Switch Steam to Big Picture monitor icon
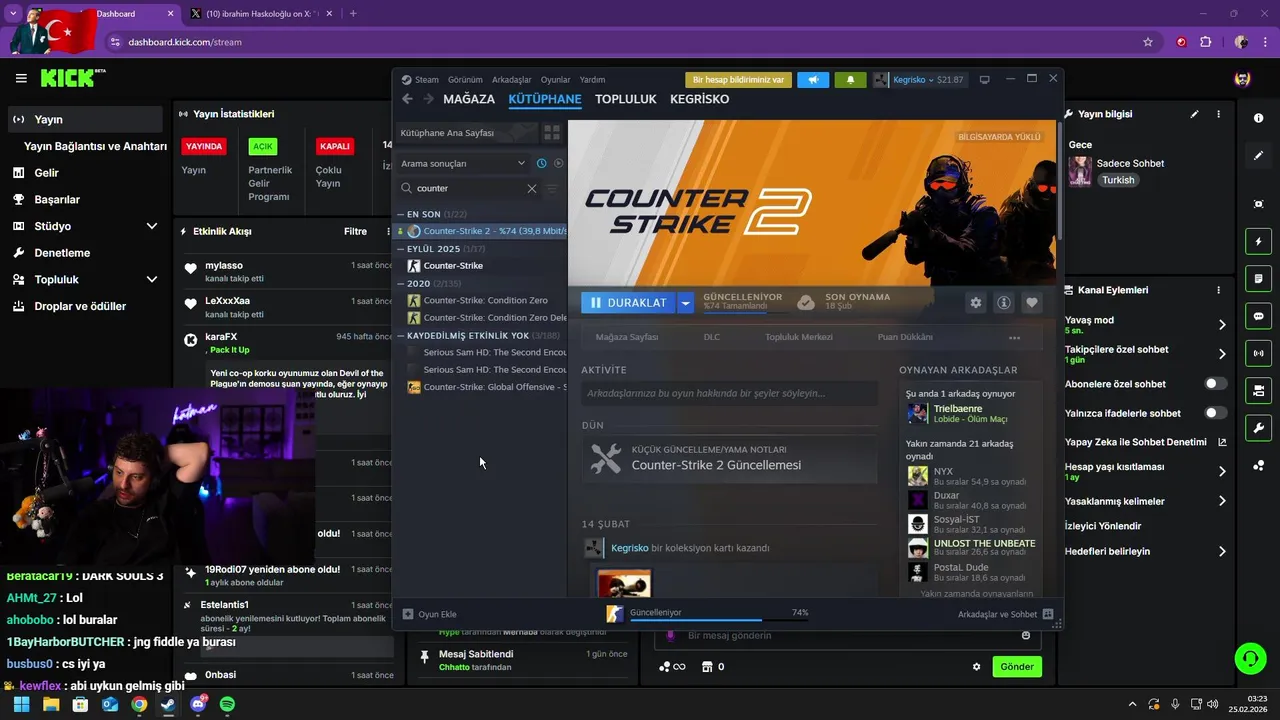The height and width of the screenshot is (720, 1280). click(984, 80)
